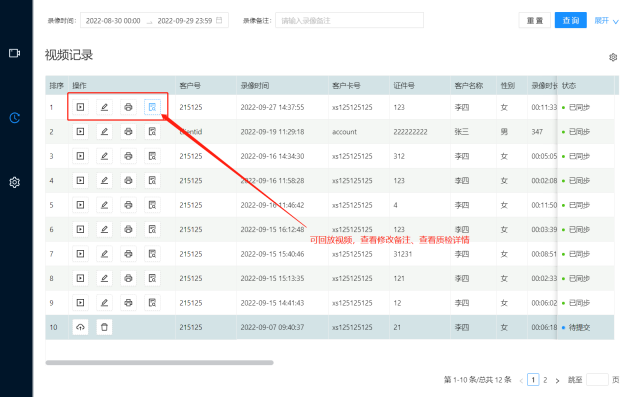
Task: Select card number cell 'account'
Action: pyautogui.click(x=344, y=132)
